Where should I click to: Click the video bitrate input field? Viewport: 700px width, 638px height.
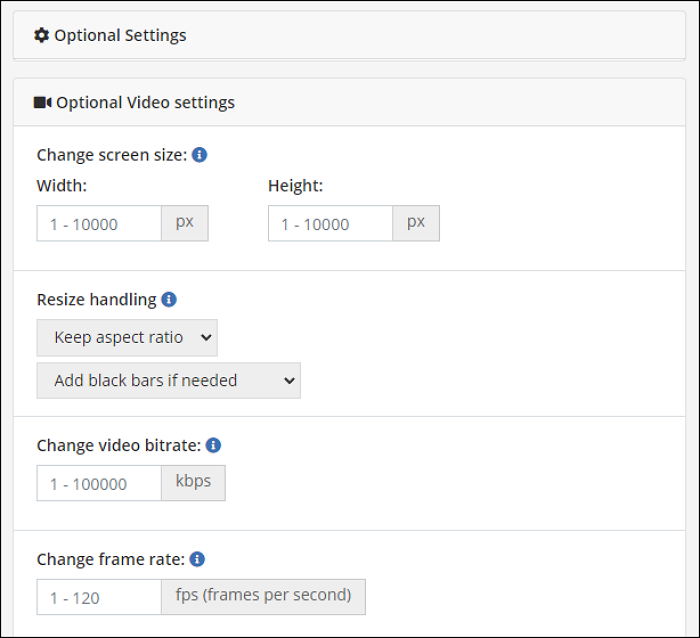(99, 484)
